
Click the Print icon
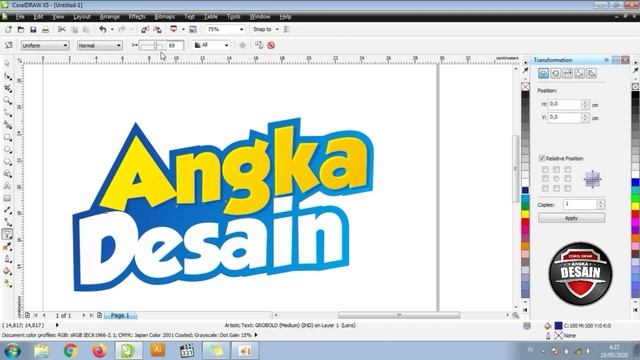tap(45, 29)
